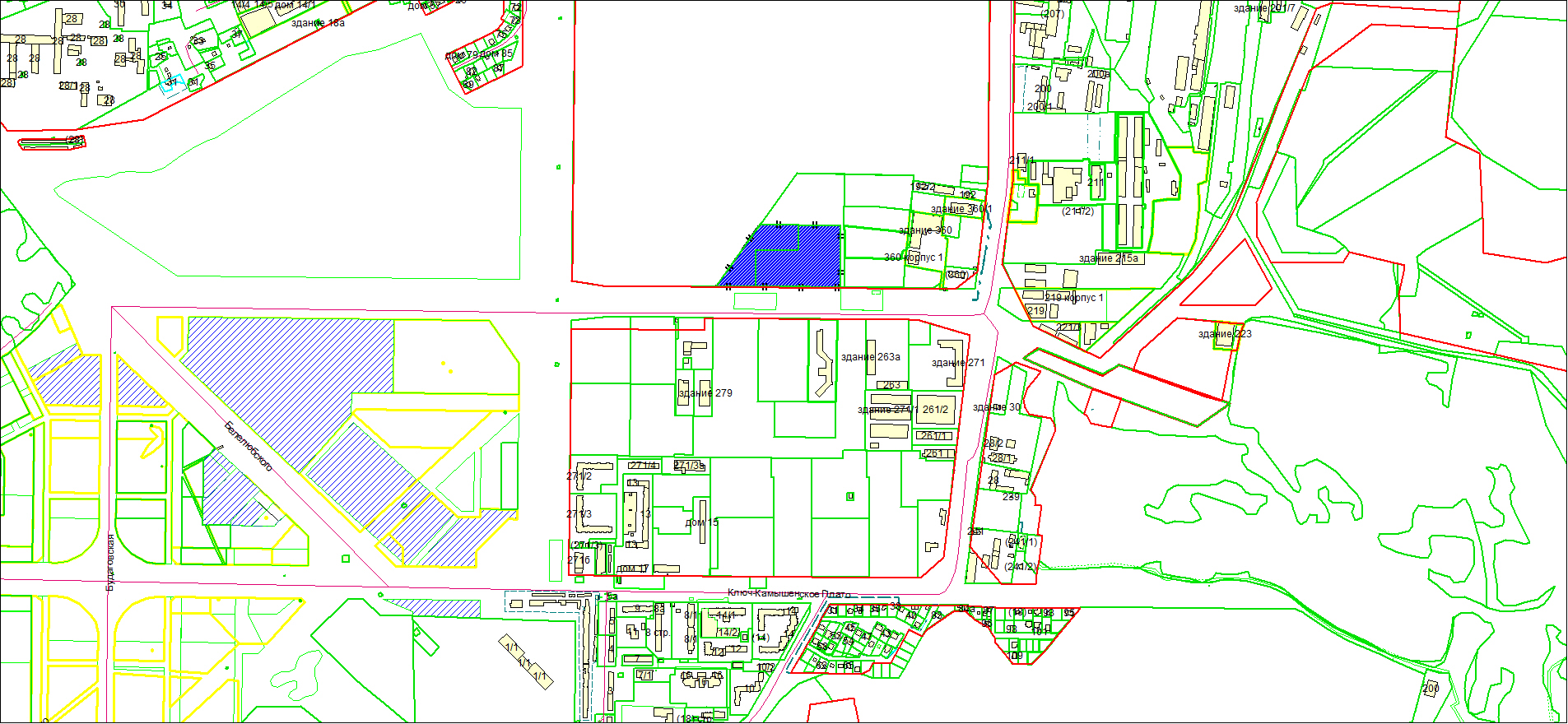Select the здание 215а label
Image resolution: width=1568 pixels, height=724 pixels.
[1108, 258]
